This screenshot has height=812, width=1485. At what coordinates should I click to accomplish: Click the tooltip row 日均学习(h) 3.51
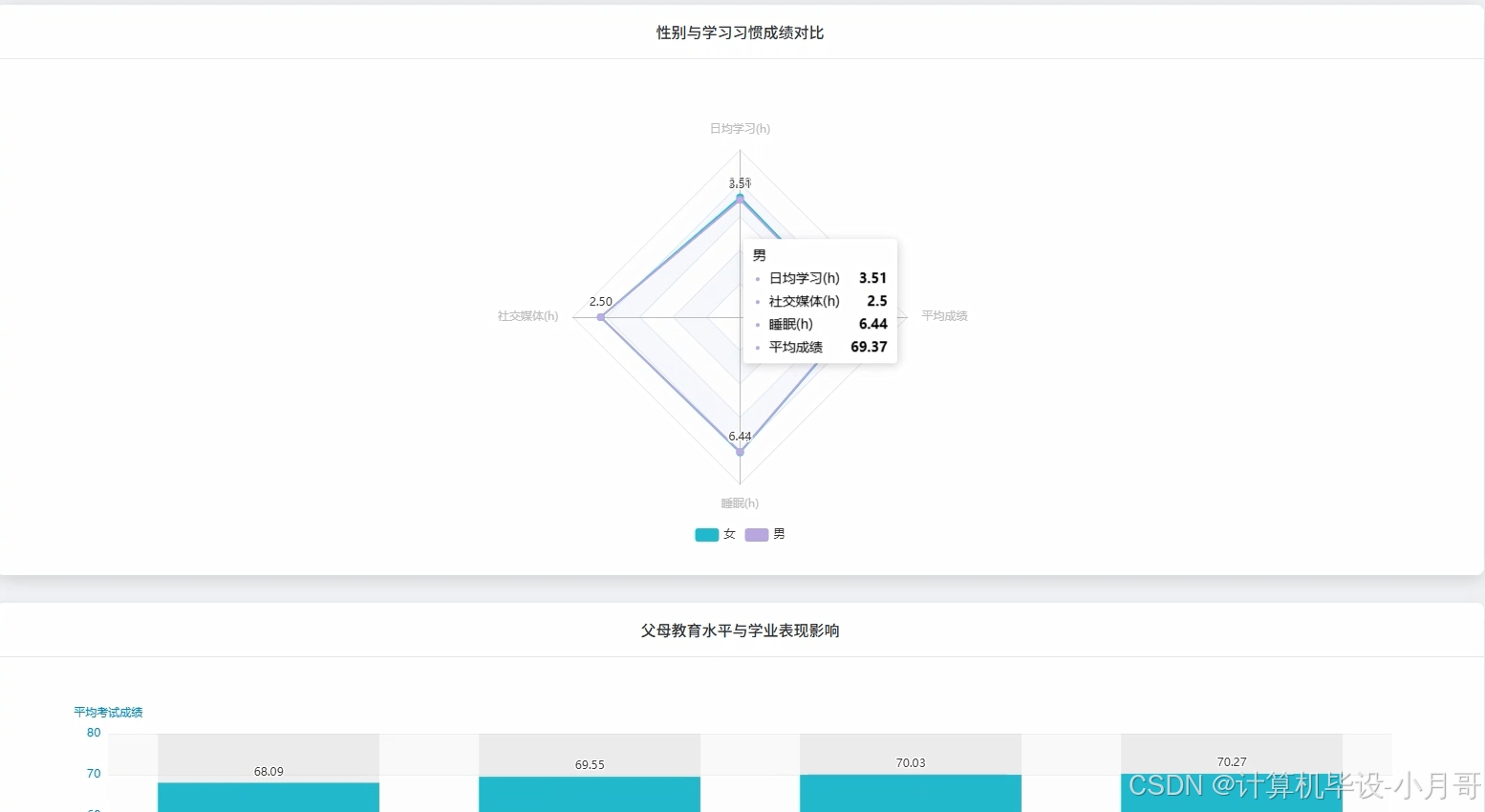tap(821, 278)
